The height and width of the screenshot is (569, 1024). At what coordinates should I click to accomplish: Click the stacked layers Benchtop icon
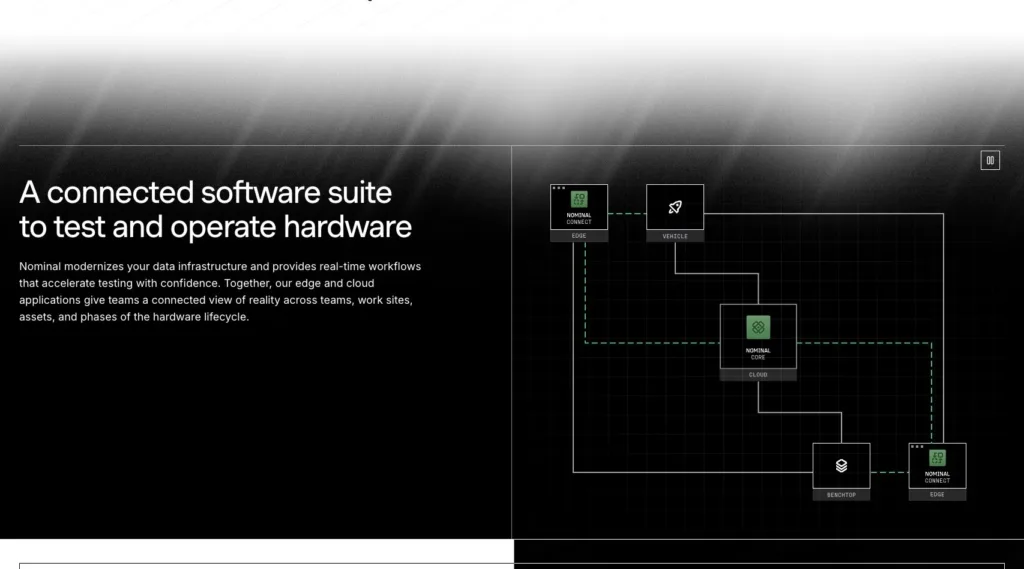pyautogui.click(x=841, y=465)
